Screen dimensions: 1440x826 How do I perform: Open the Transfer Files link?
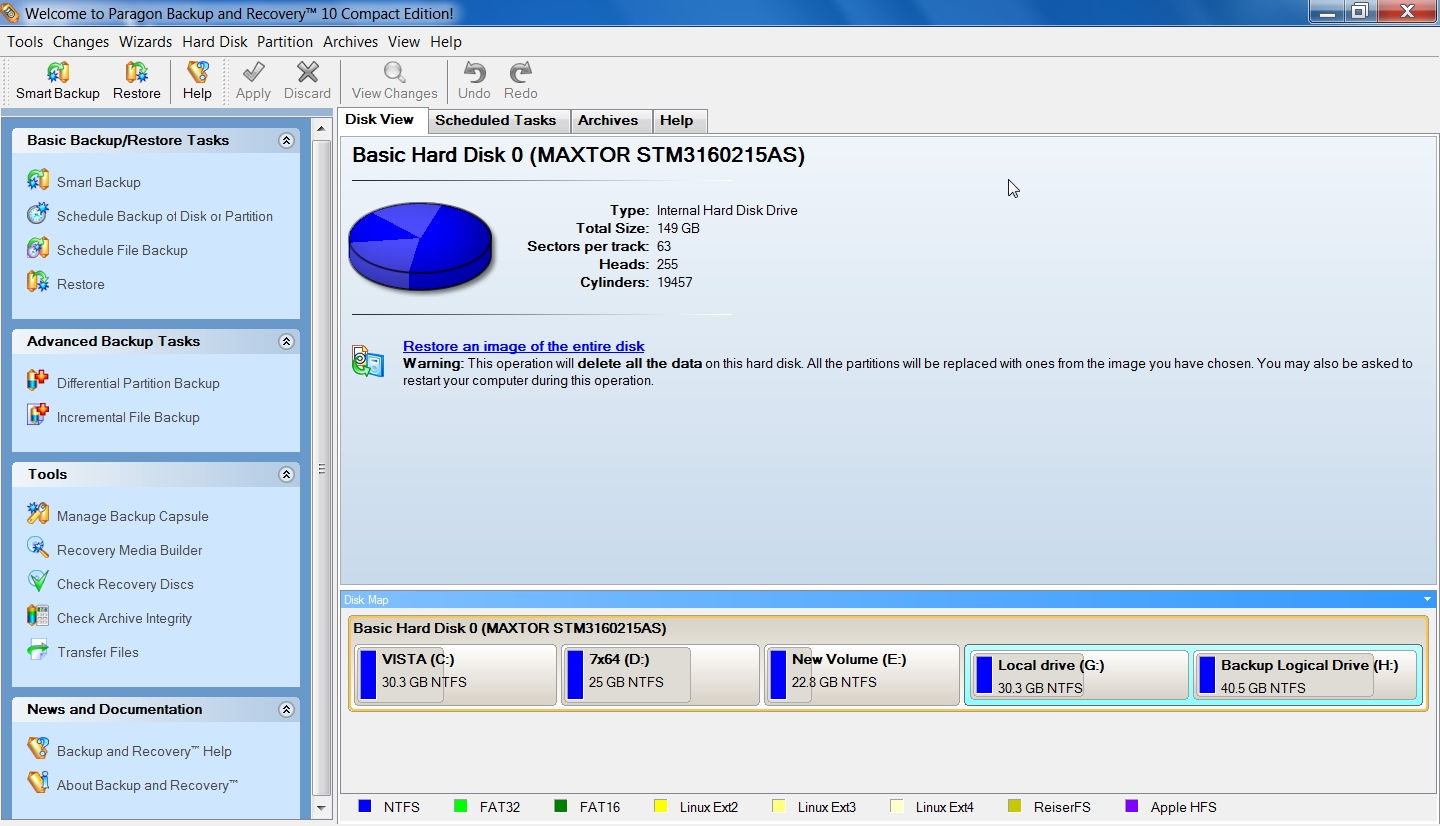click(98, 652)
